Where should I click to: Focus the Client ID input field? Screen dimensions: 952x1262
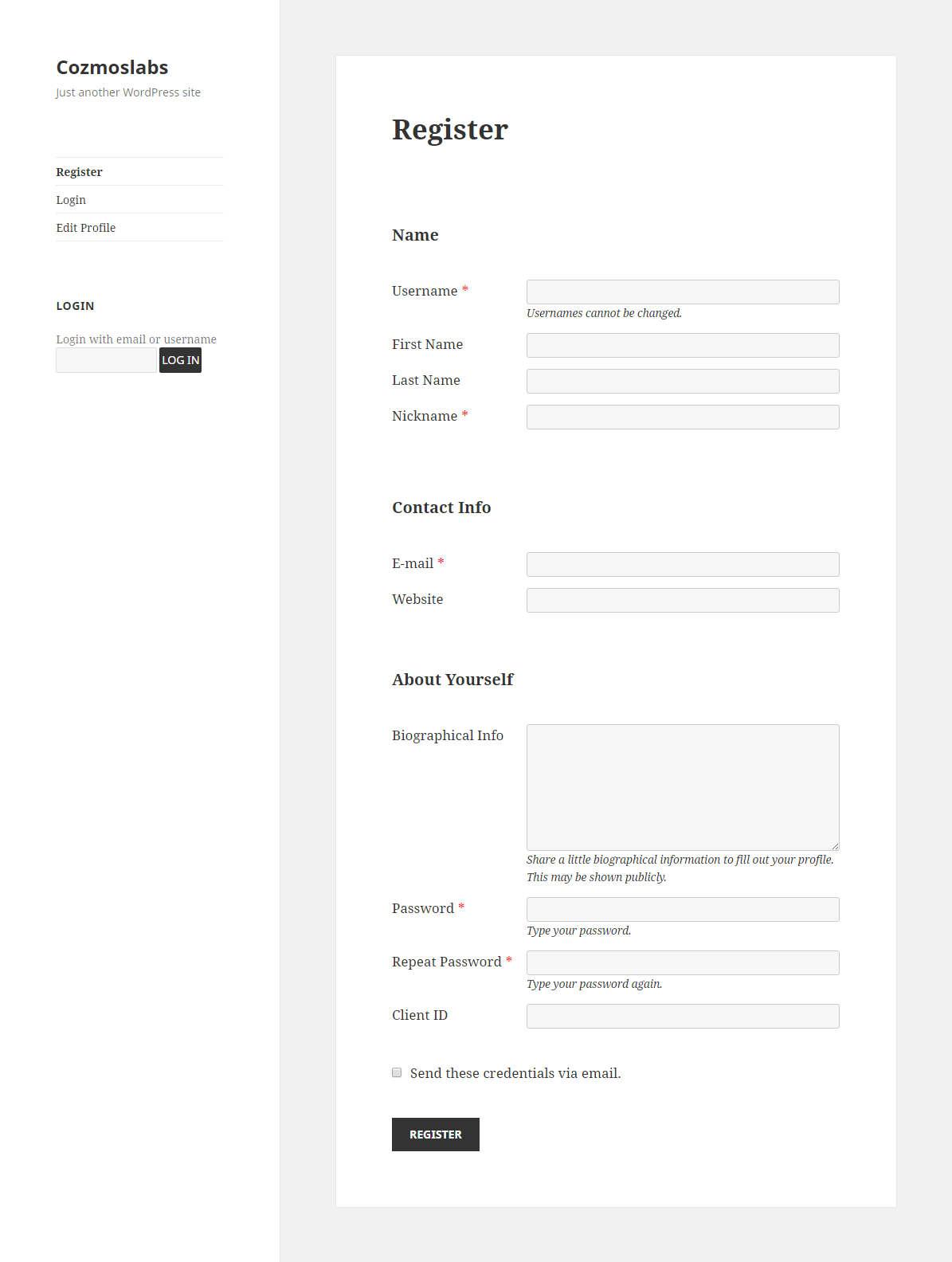click(x=683, y=1016)
